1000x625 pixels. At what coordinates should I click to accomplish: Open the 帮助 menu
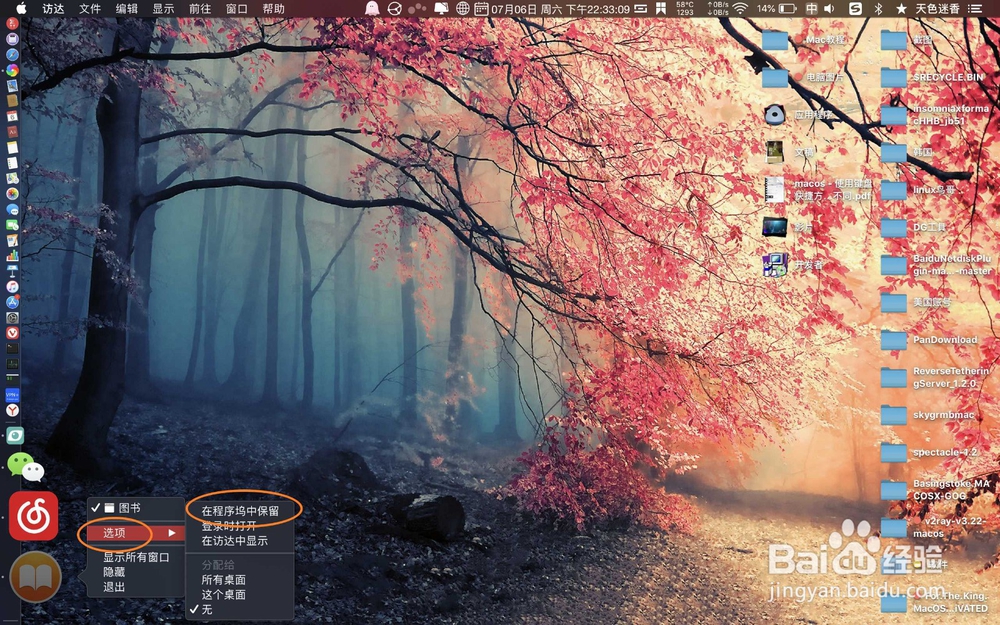pos(273,8)
